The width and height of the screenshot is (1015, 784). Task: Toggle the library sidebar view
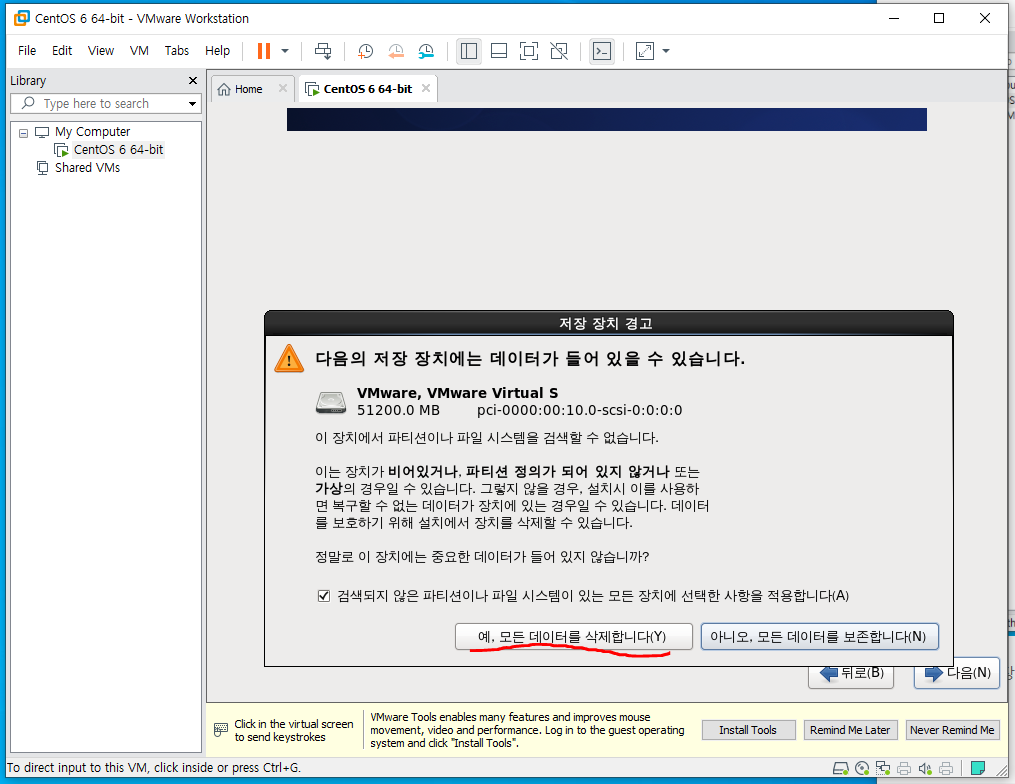469,51
